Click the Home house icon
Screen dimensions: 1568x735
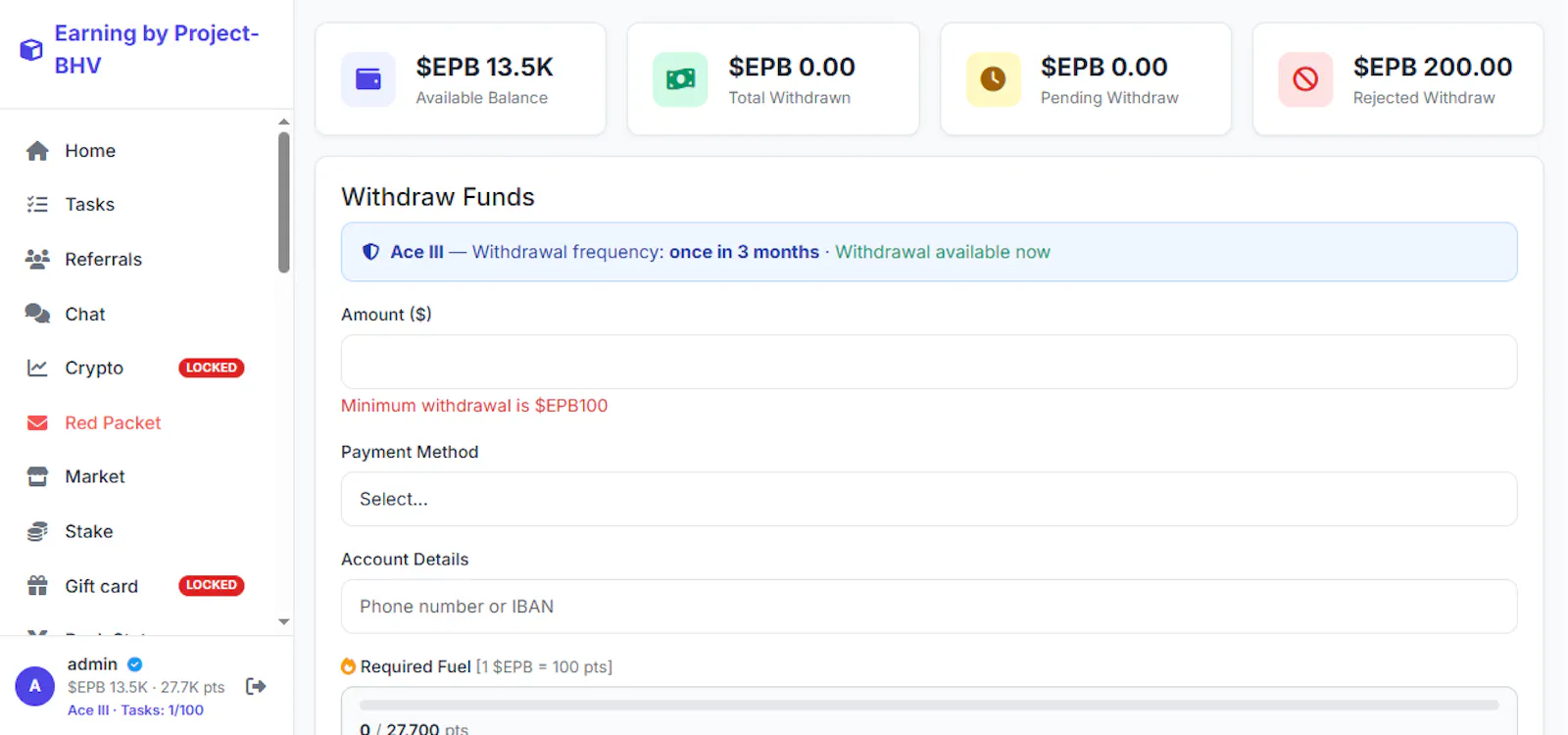pos(37,151)
